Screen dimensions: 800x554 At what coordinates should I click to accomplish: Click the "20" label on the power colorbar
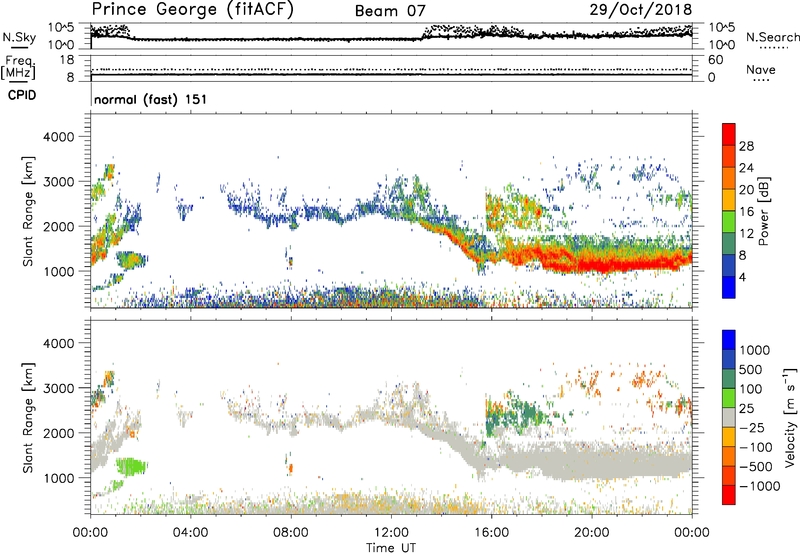point(746,190)
